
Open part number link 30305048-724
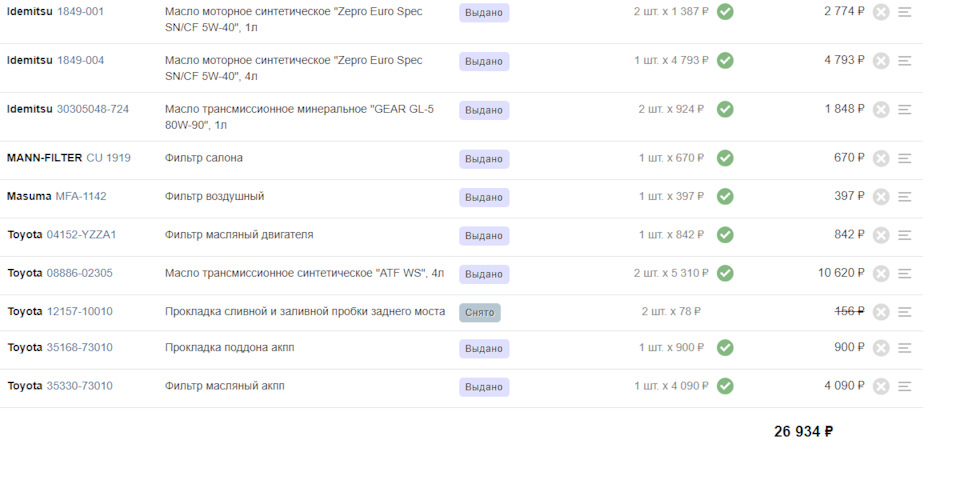(93, 109)
